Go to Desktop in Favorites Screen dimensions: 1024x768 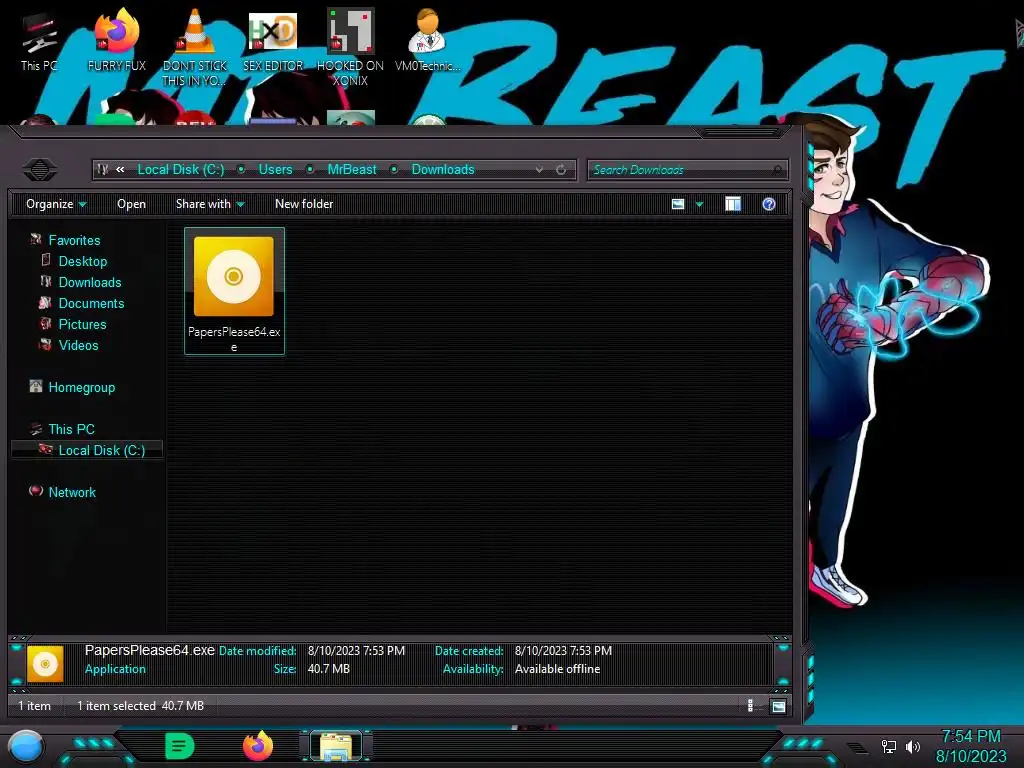point(83,261)
